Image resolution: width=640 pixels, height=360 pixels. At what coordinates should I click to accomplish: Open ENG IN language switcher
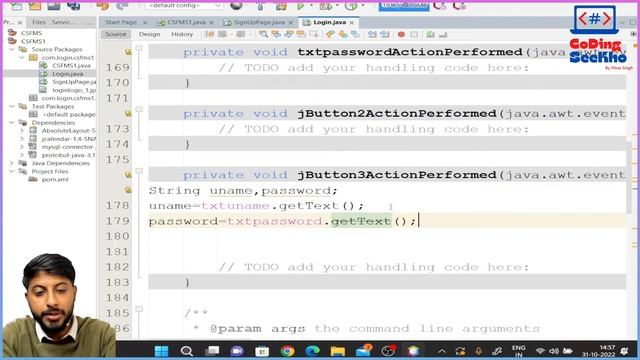pos(518,351)
